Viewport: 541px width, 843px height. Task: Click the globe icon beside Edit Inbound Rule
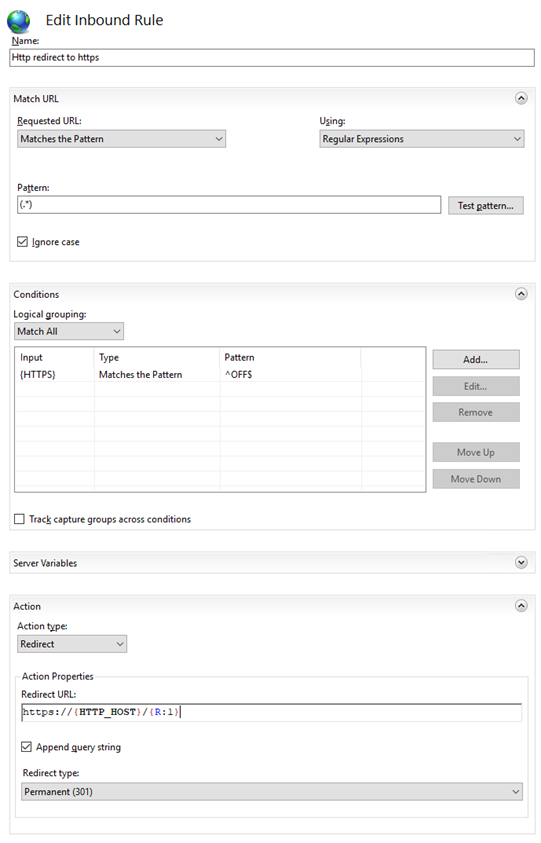(18, 22)
